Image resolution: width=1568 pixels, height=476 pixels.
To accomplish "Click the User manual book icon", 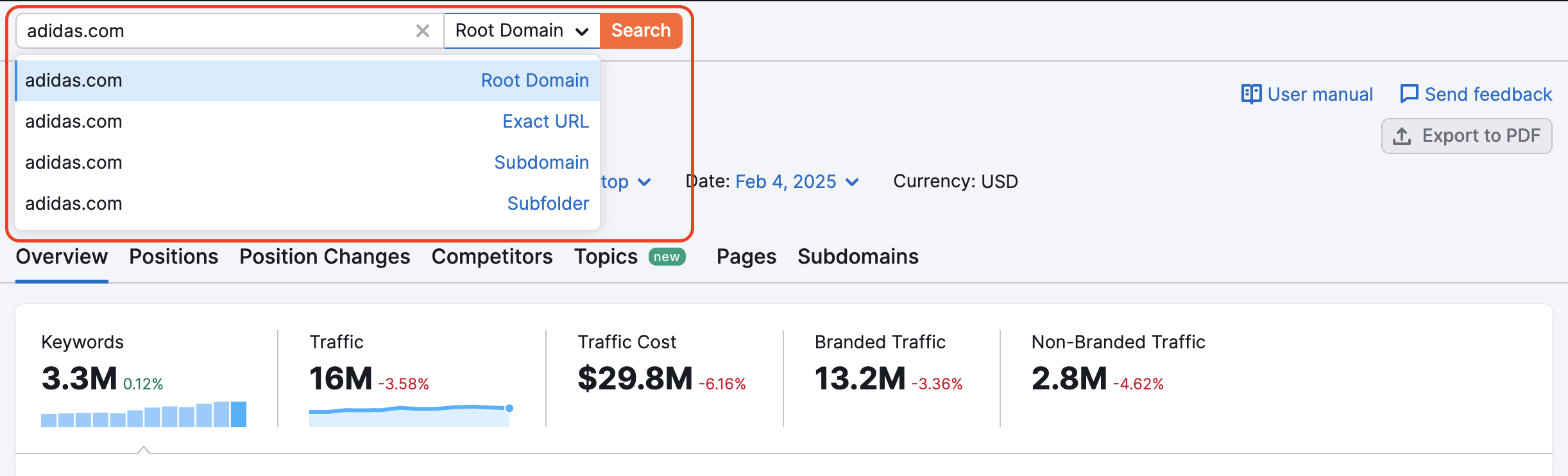I will click(1251, 94).
